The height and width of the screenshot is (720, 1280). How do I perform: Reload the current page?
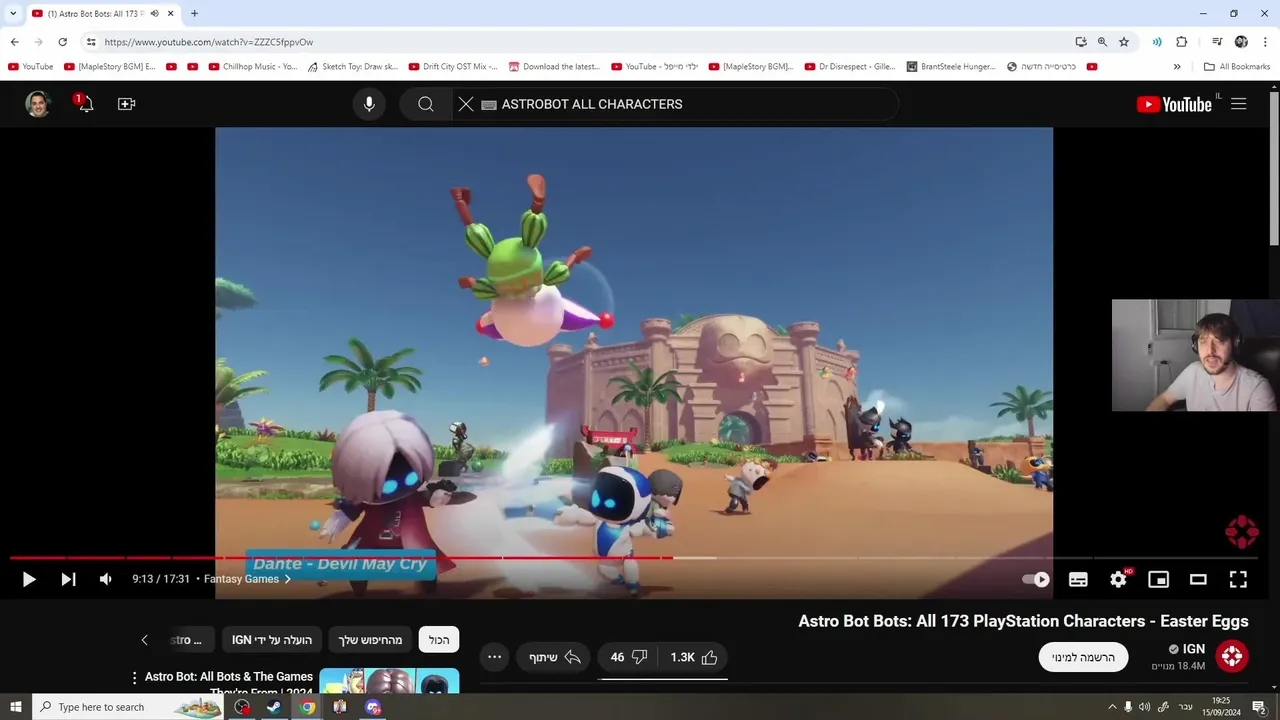62,42
